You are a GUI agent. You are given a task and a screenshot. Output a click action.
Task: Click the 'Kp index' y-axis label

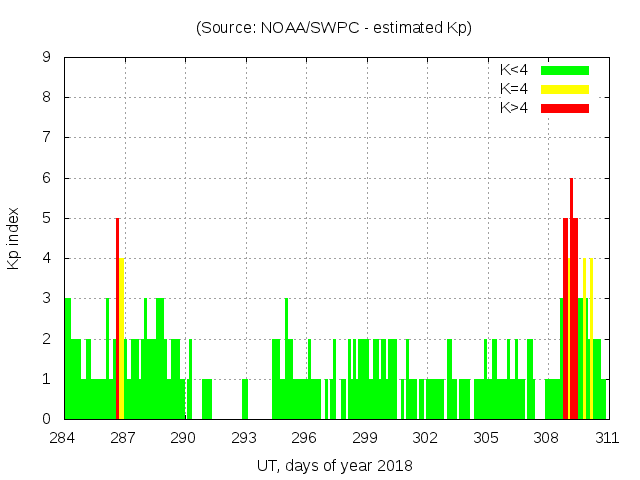(x=14, y=238)
